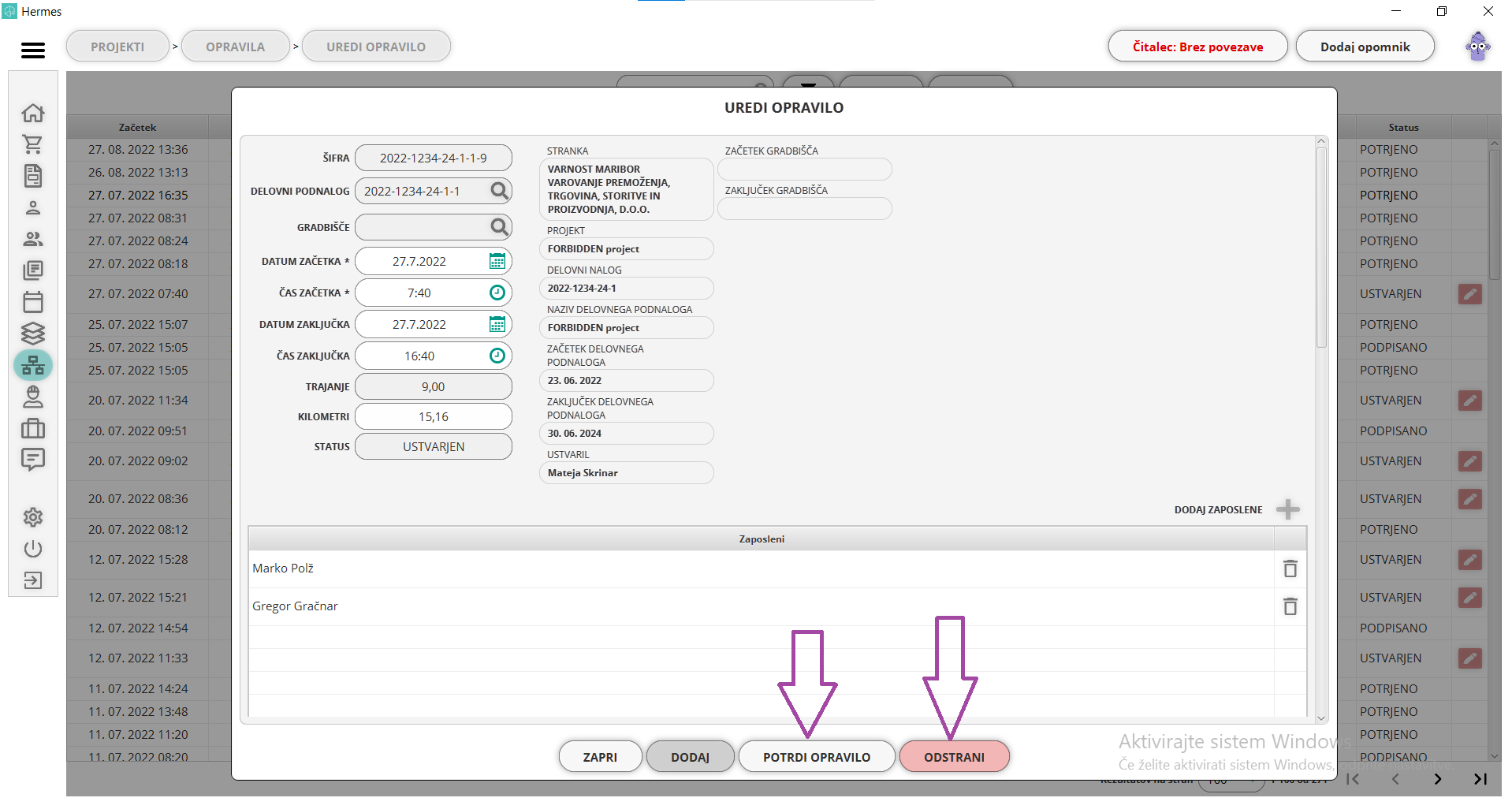1512x809 pixels.
Task: Open the calendar sidebar icon
Action: 33,302
